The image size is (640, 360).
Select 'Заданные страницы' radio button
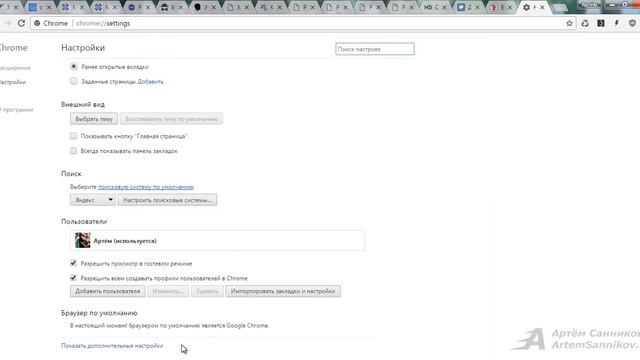click(73, 81)
